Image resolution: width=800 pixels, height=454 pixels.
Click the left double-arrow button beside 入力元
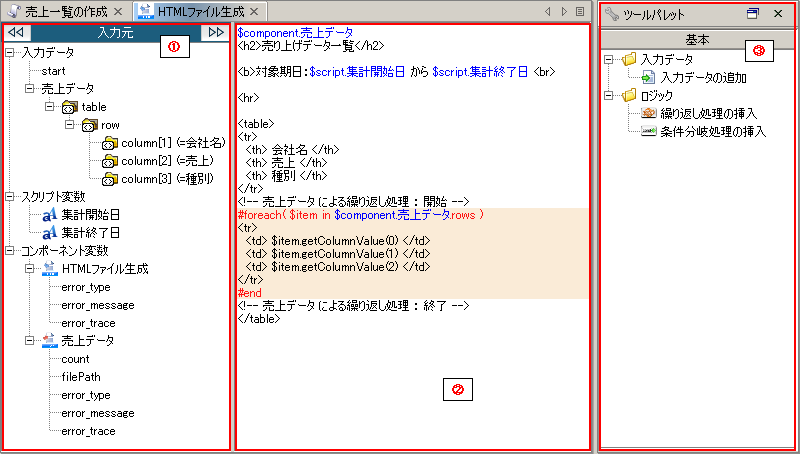coord(17,33)
